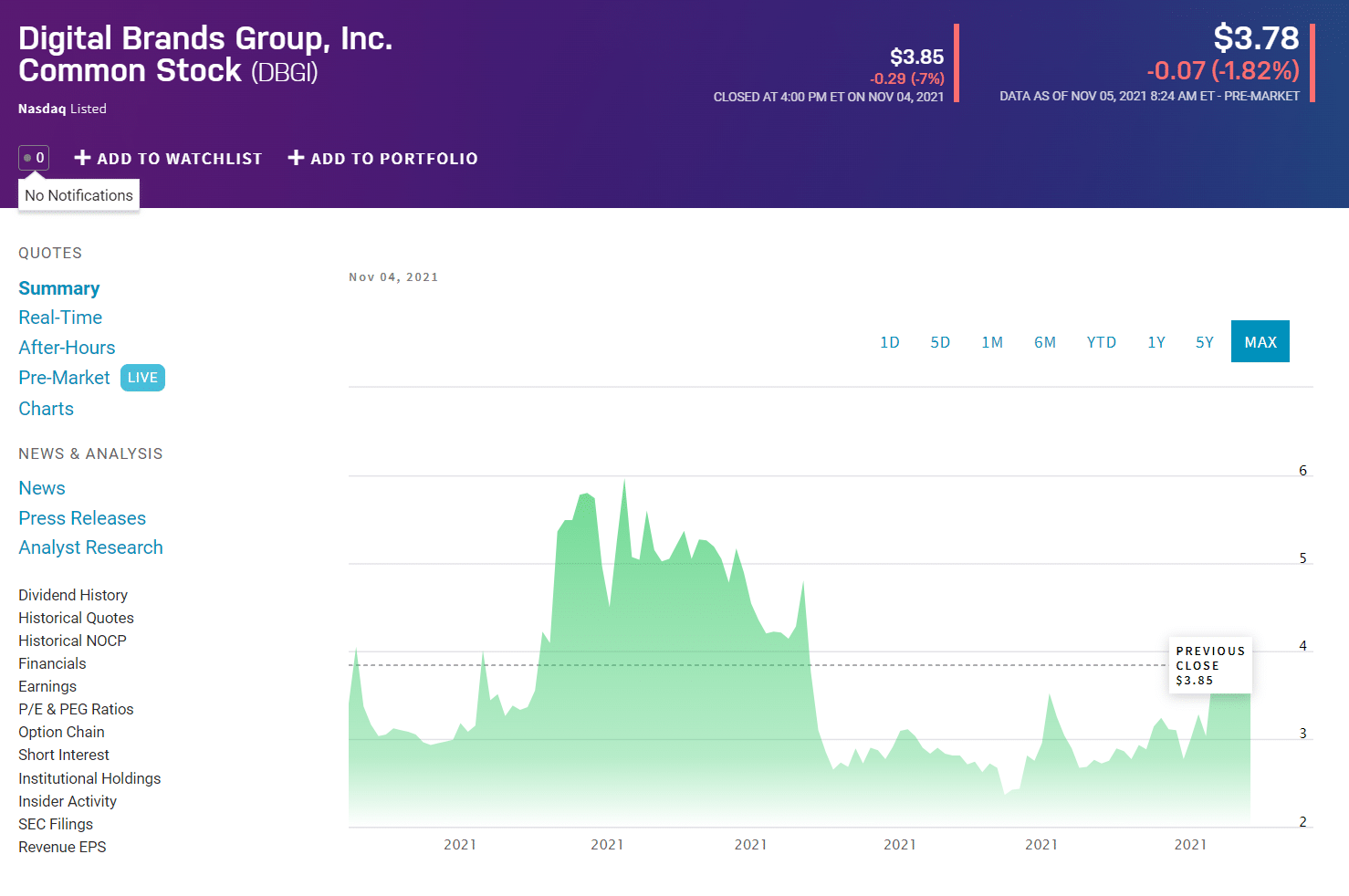Click Add to Watchlist

pyautogui.click(x=168, y=158)
